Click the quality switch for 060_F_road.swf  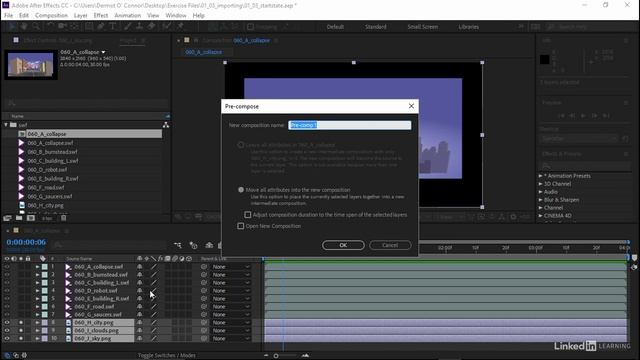tap(154, 307)
